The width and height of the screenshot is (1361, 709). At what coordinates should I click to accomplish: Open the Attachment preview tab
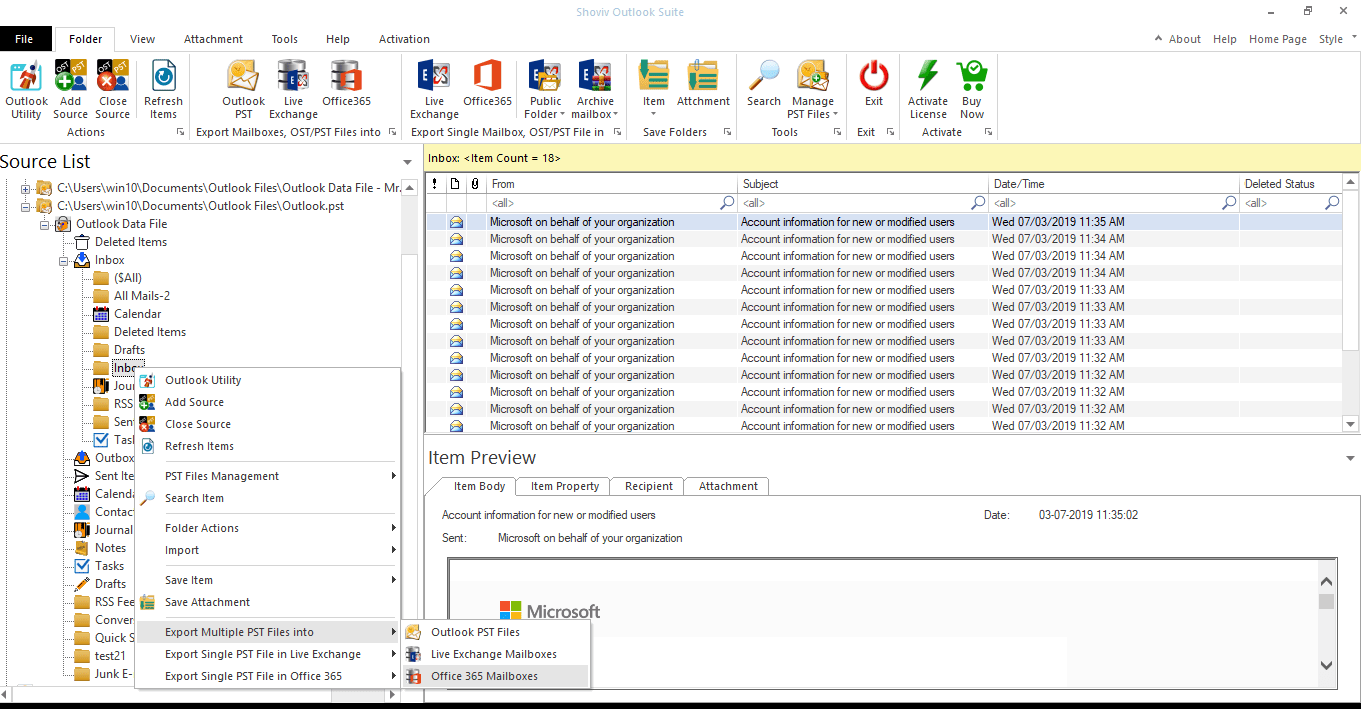click(728, 486)
